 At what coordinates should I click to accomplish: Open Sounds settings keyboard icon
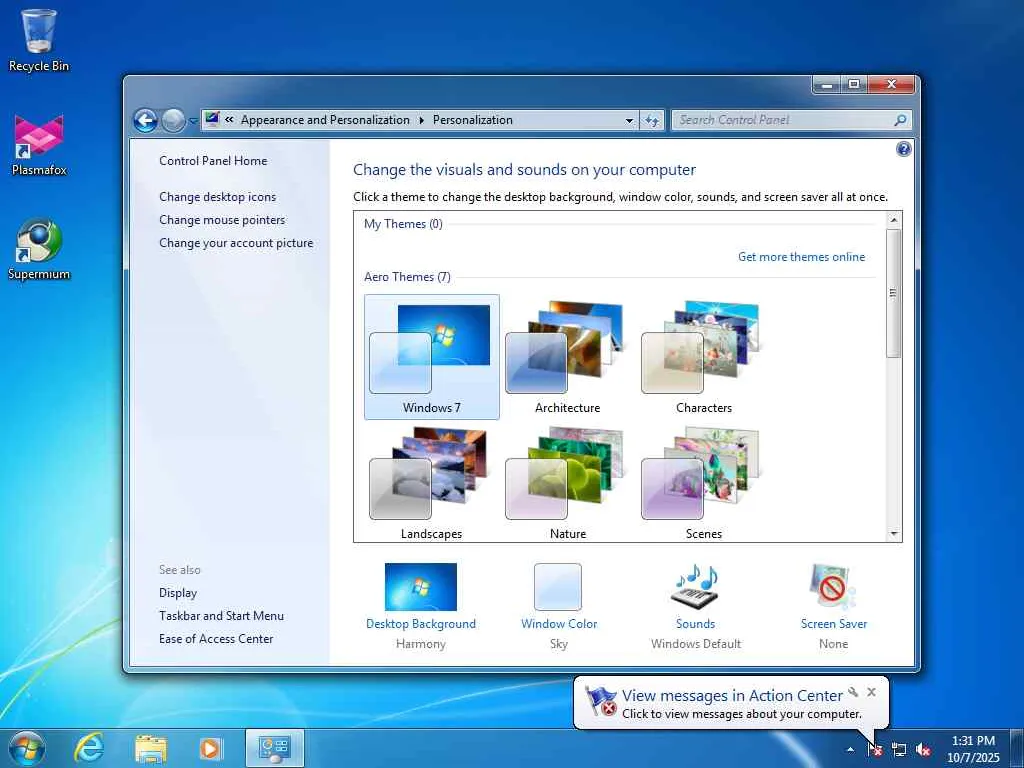pyautogui.click(x=695, y=586)
